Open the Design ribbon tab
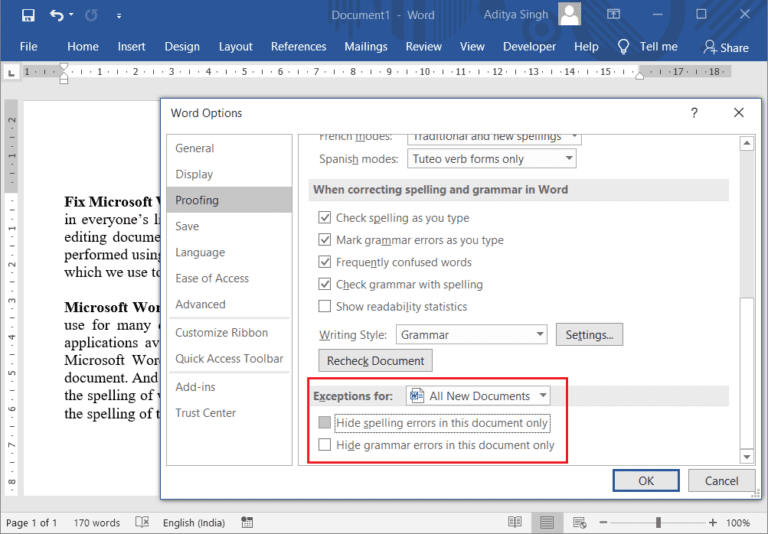The width and height of the screenshot is (768, 534). pos(182,47)
